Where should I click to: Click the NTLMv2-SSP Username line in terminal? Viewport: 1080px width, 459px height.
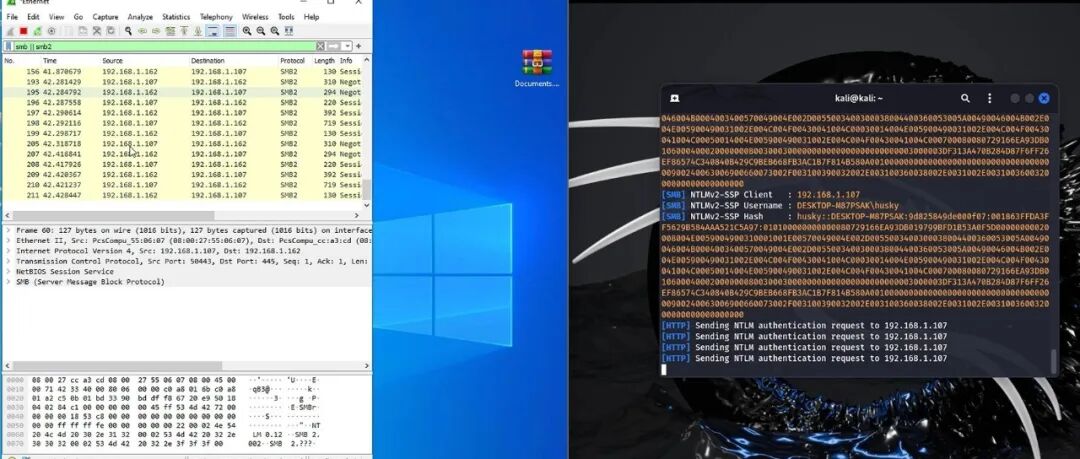[780, 205]
